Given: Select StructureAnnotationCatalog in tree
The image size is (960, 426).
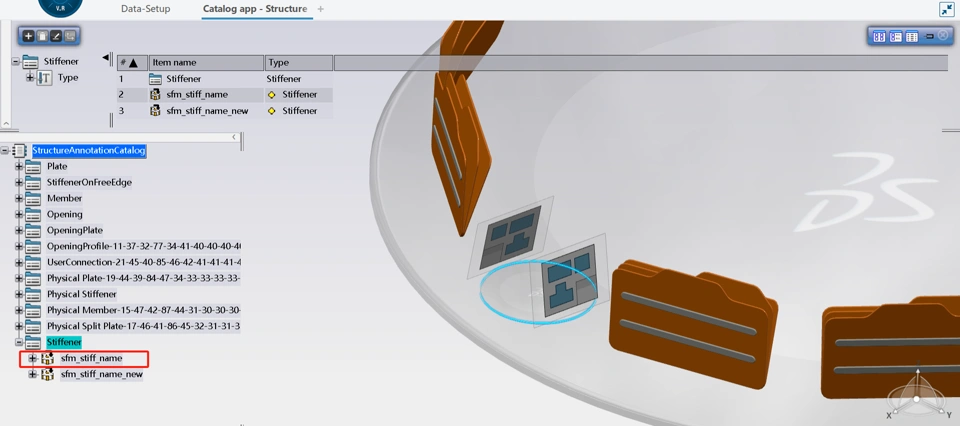Looking at the screenshot, I should pos(89,150).
